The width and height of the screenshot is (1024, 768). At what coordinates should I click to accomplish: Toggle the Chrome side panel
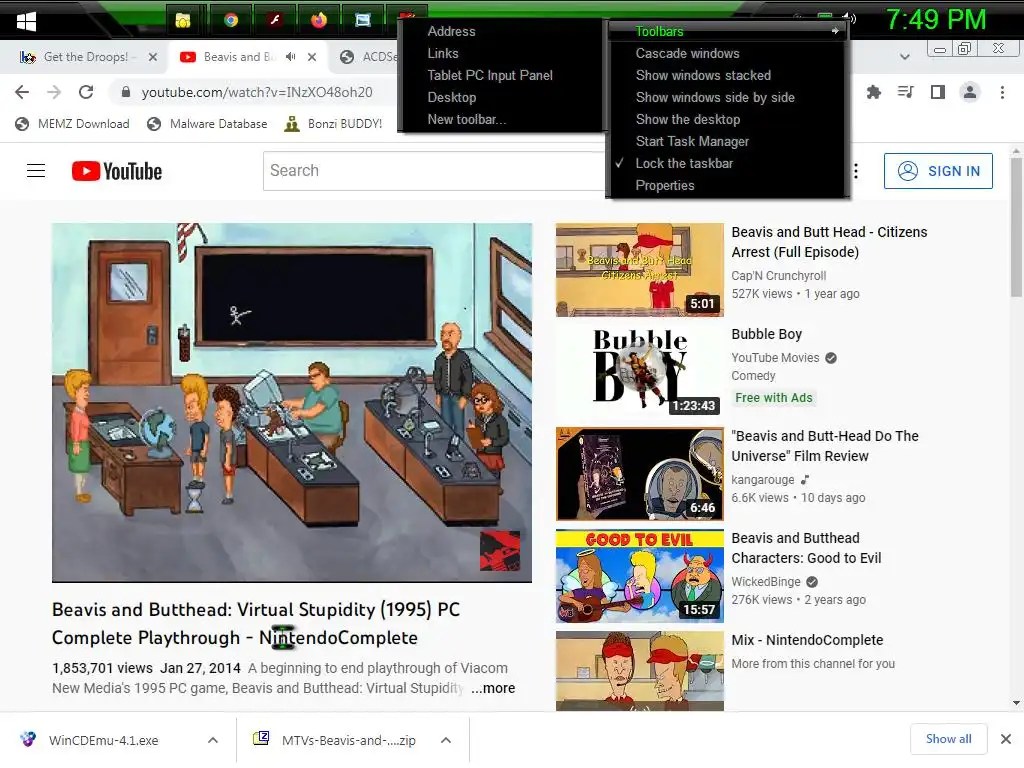coord(938,92)
